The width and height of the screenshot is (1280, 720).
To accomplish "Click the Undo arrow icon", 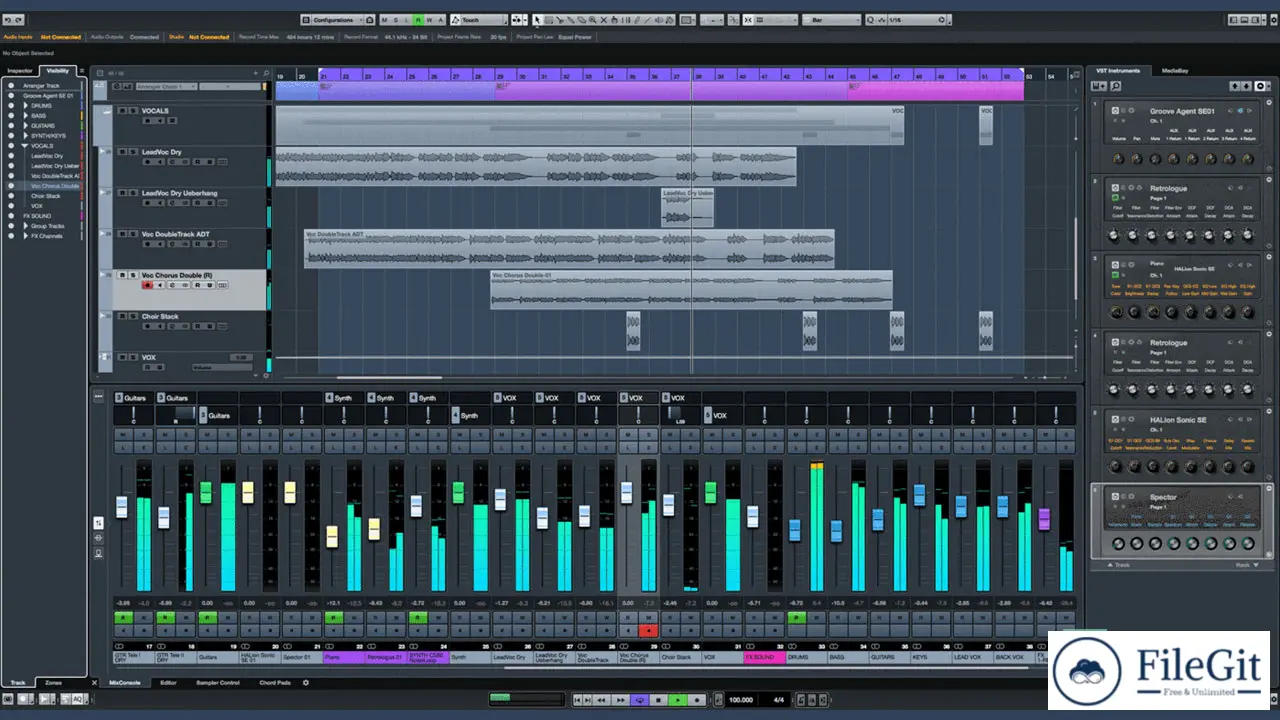I will coord(7,20).
